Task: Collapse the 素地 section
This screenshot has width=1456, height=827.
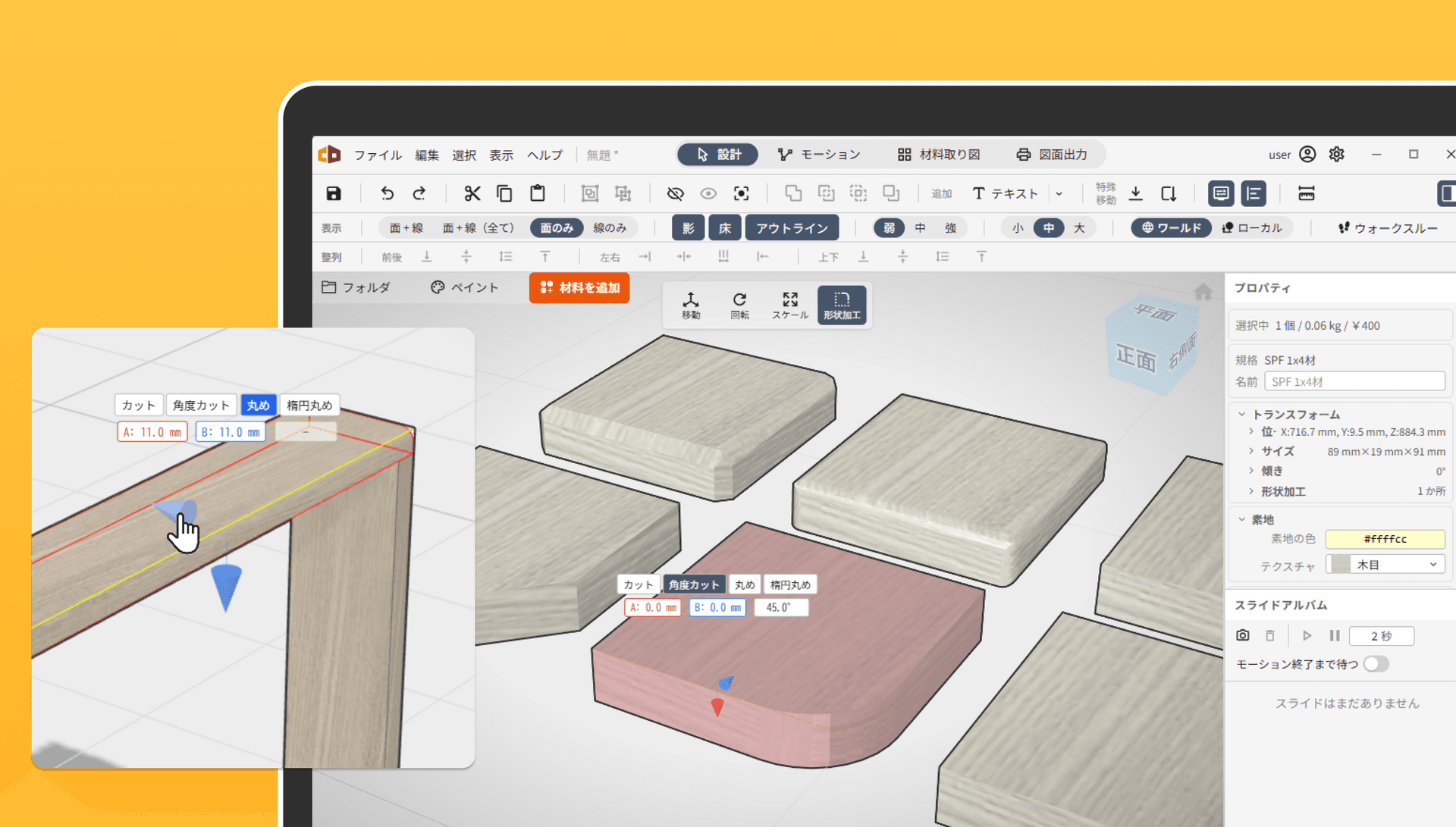Action: click(x=1241, y=519)
